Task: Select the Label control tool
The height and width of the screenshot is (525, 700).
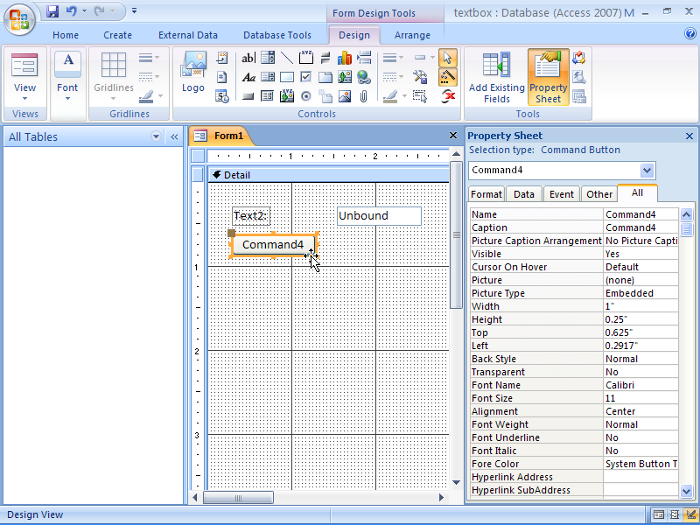Action: (x=248, y=77)
